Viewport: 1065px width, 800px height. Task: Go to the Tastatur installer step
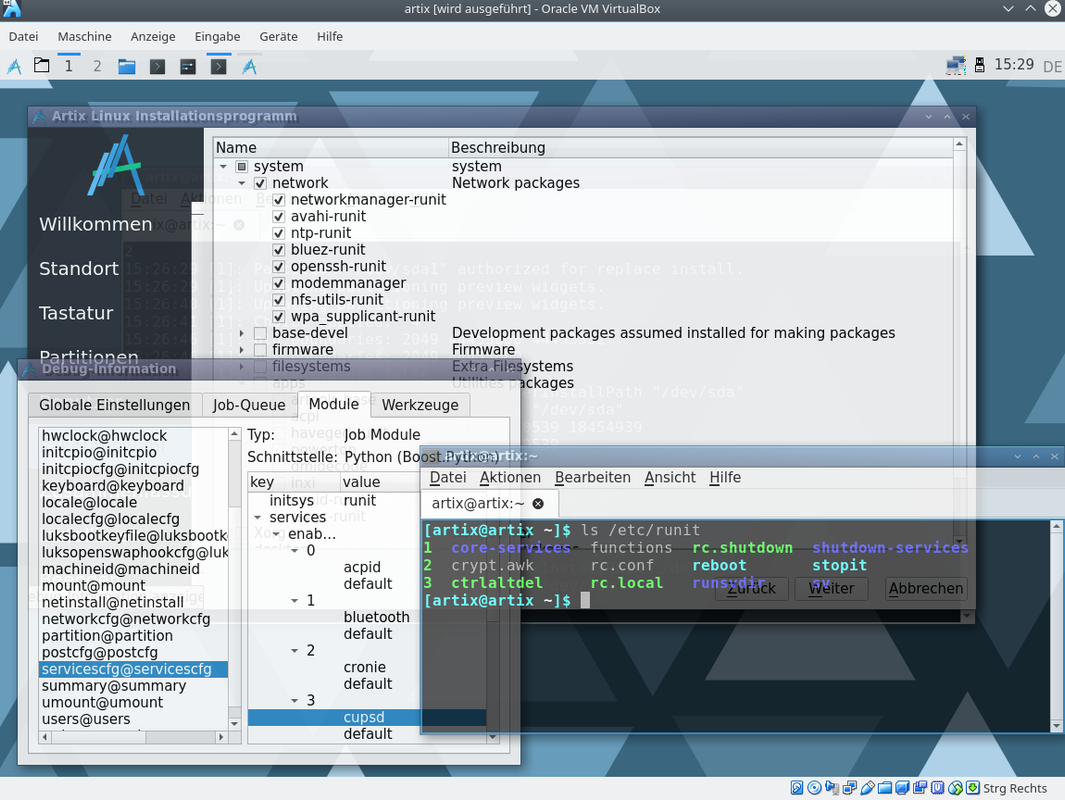point(76,313)
